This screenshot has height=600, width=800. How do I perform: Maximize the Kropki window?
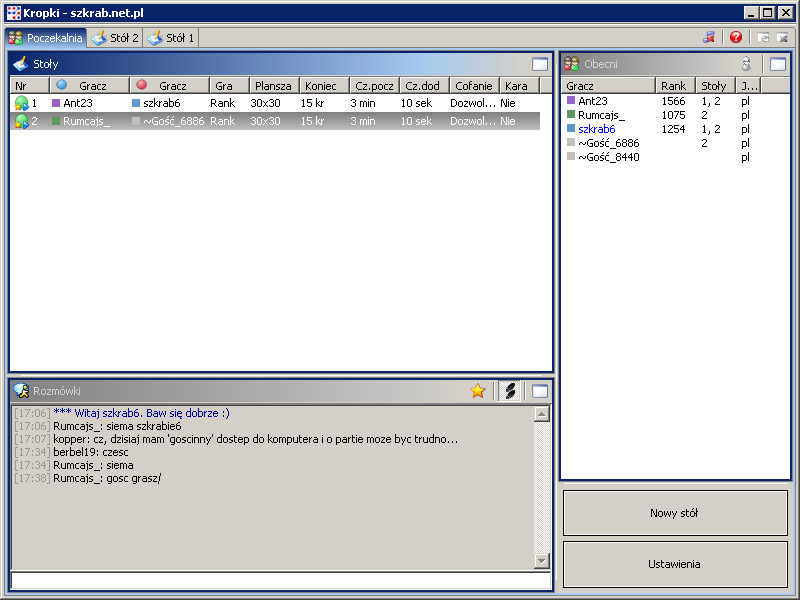tap(767, 13)
